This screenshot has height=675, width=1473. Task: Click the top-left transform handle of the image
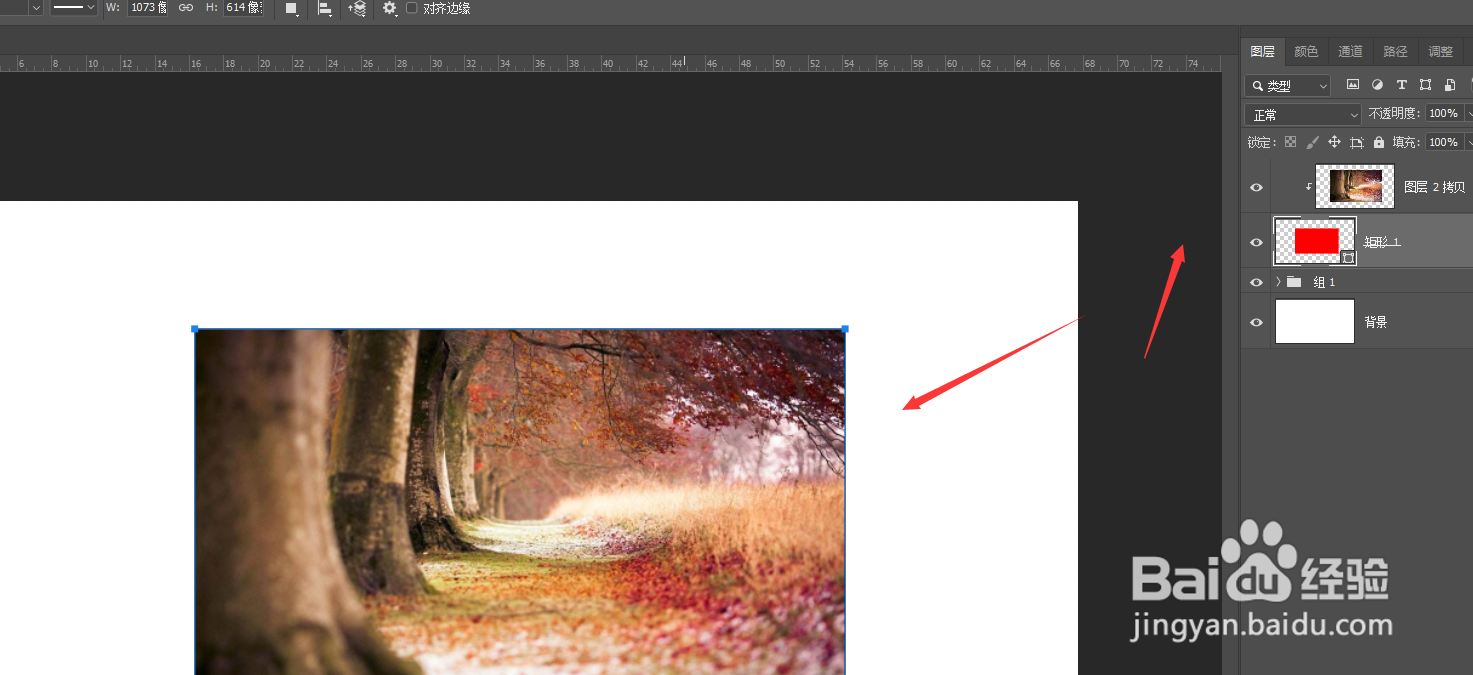click(194, 328)
